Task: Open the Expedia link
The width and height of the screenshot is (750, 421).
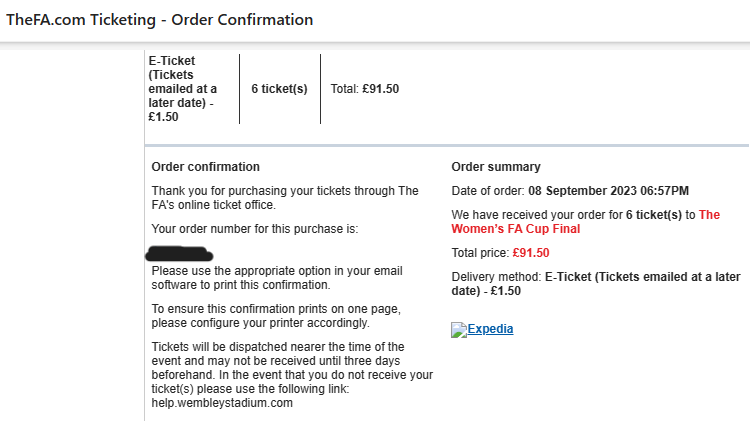Action: [490, 329]
